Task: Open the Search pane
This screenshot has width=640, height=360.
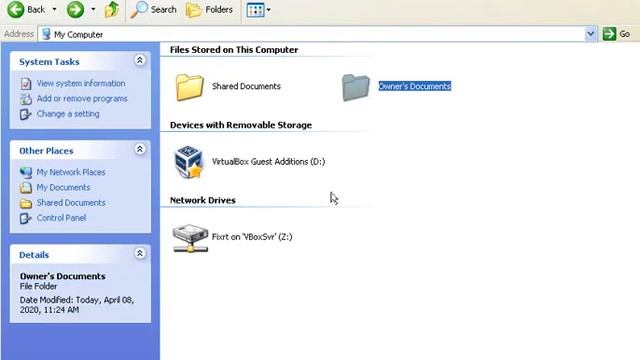Action: [153, 9]
